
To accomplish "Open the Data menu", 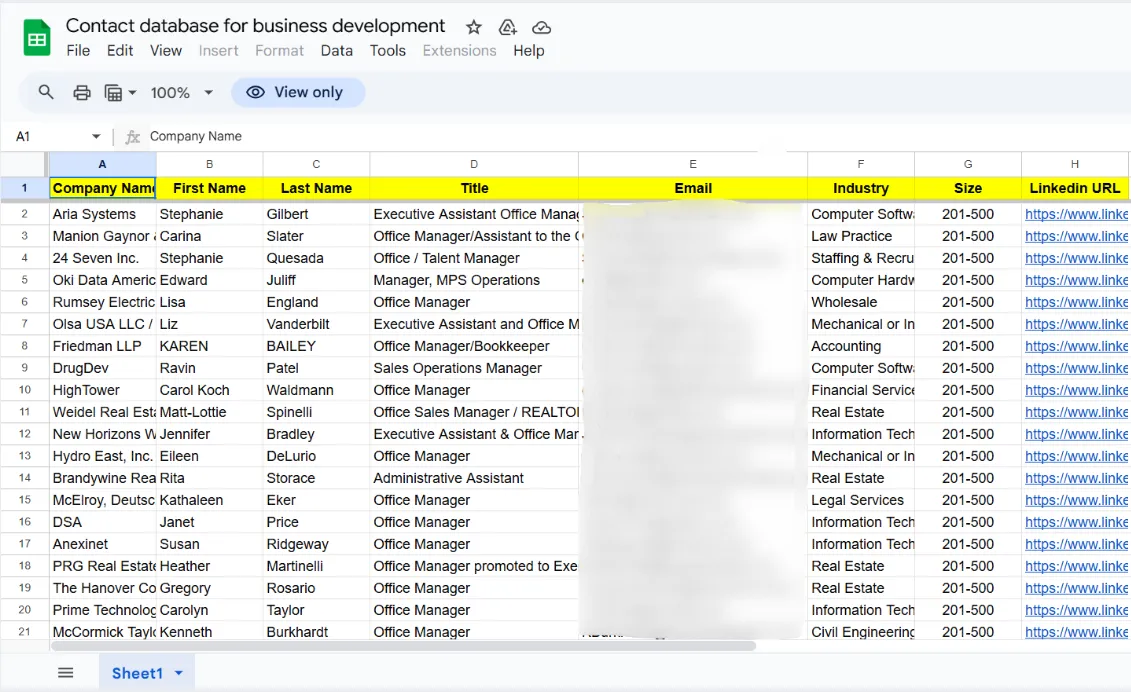I will pos(337,51).
